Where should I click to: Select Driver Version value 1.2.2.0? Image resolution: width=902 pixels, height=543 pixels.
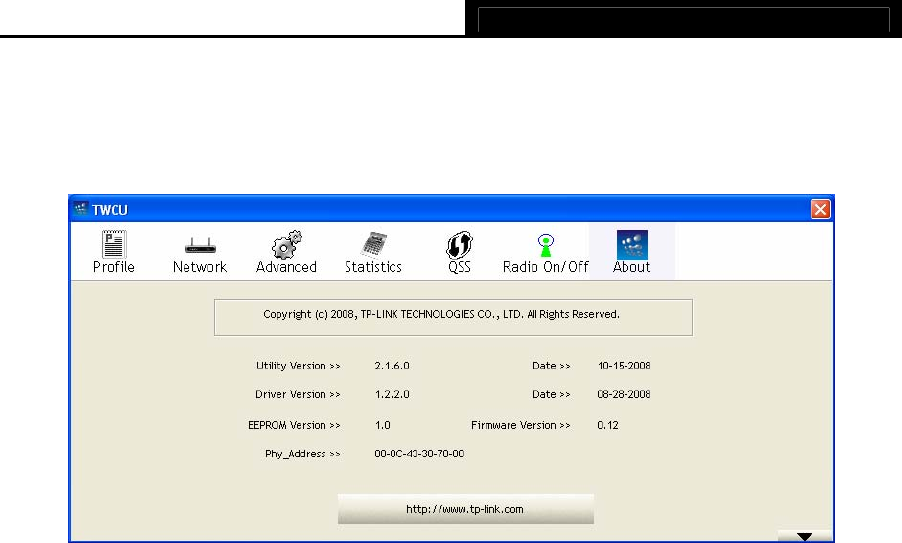click(x=392, y=395)
